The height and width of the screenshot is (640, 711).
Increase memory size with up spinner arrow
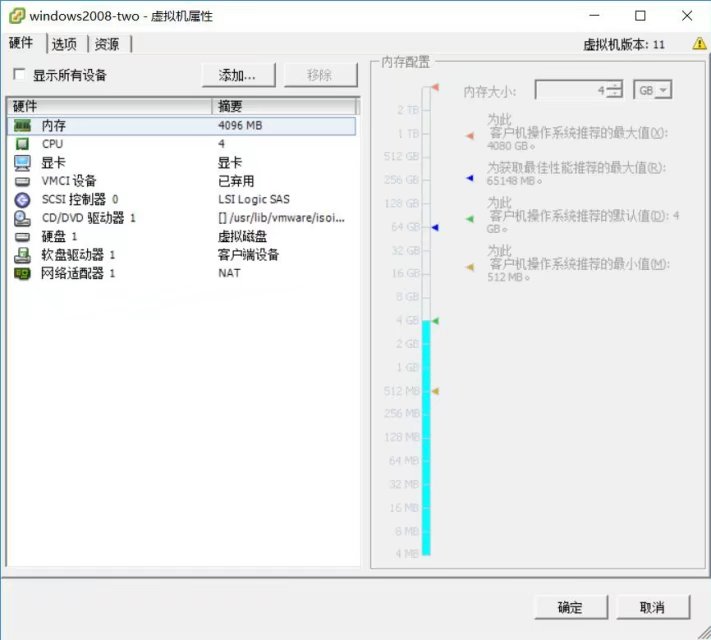coord(614,85)
